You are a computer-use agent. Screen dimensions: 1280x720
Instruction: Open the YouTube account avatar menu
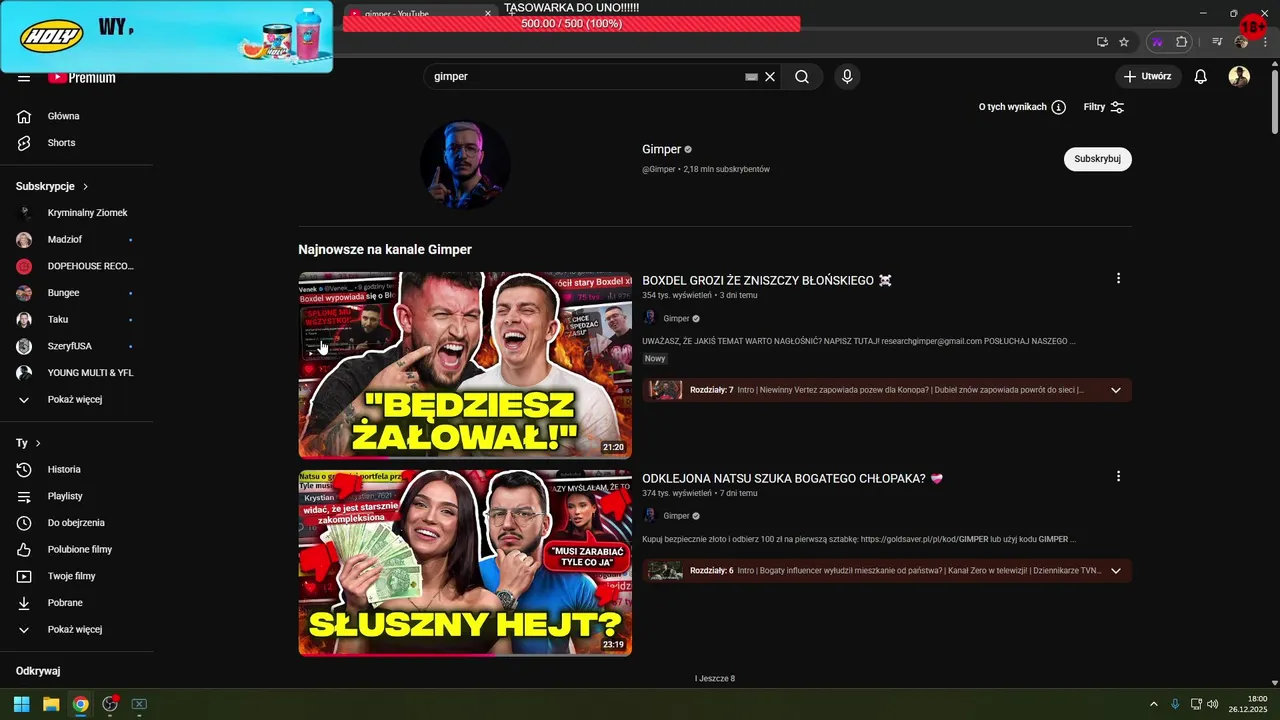1239,76
